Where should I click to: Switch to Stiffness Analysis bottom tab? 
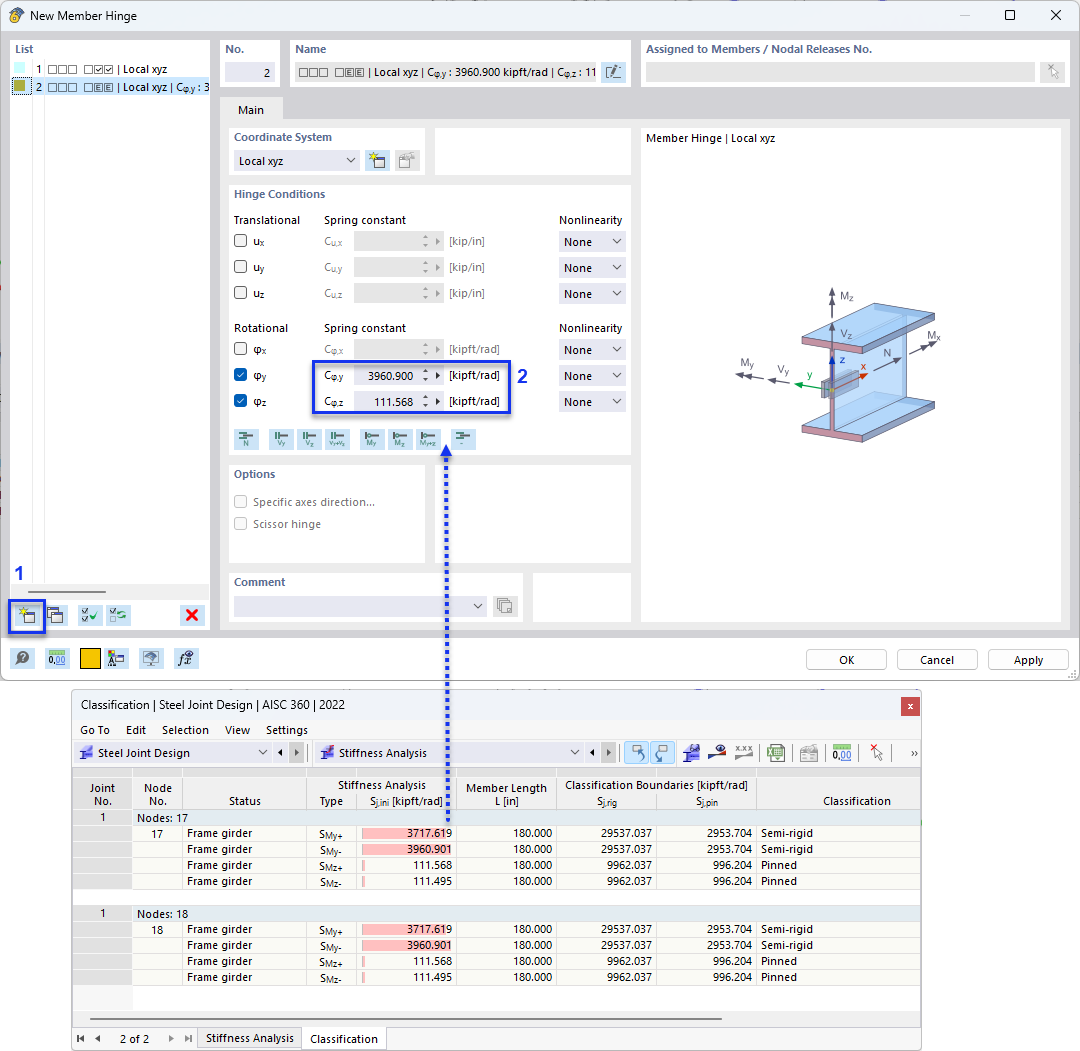[x=249, y=1038]
